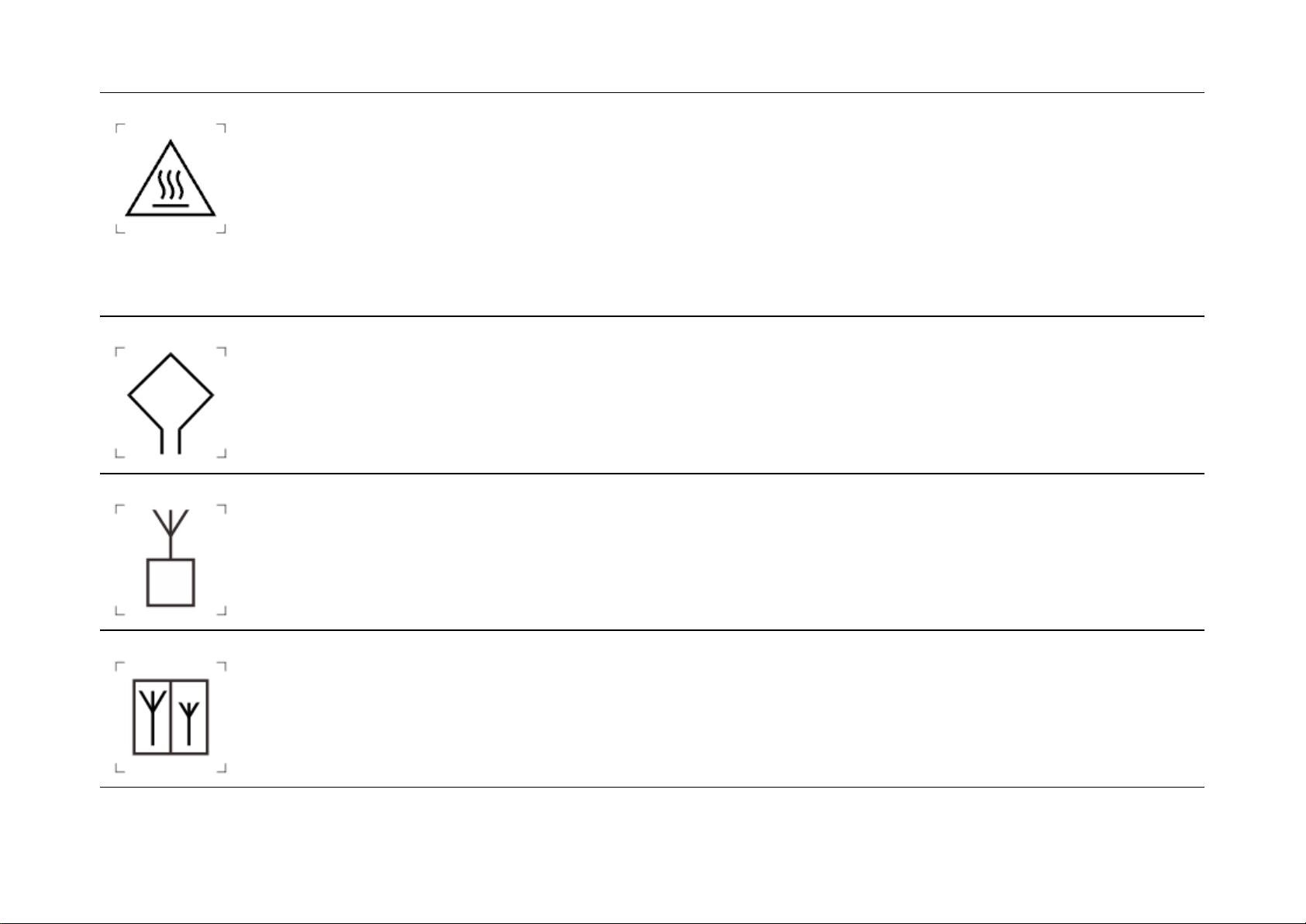Viewport: 1306px width, 924px height.
Task: Click the empty square under the single antenna
Action: [171, 583]
